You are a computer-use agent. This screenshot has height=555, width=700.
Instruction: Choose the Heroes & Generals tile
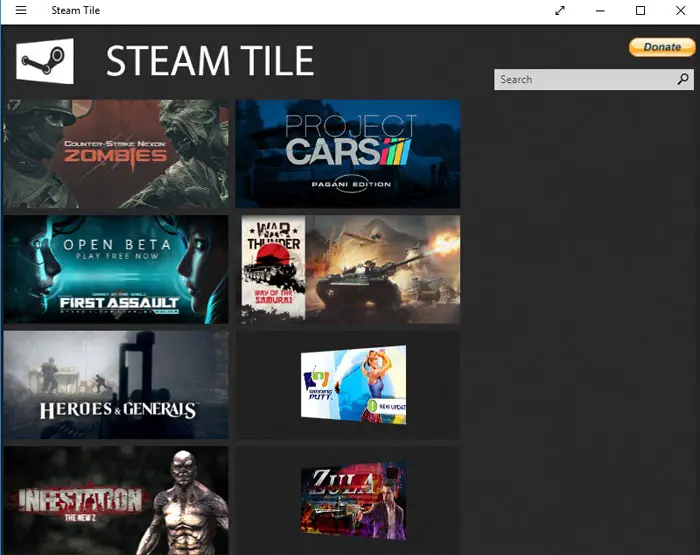point(116,384)
